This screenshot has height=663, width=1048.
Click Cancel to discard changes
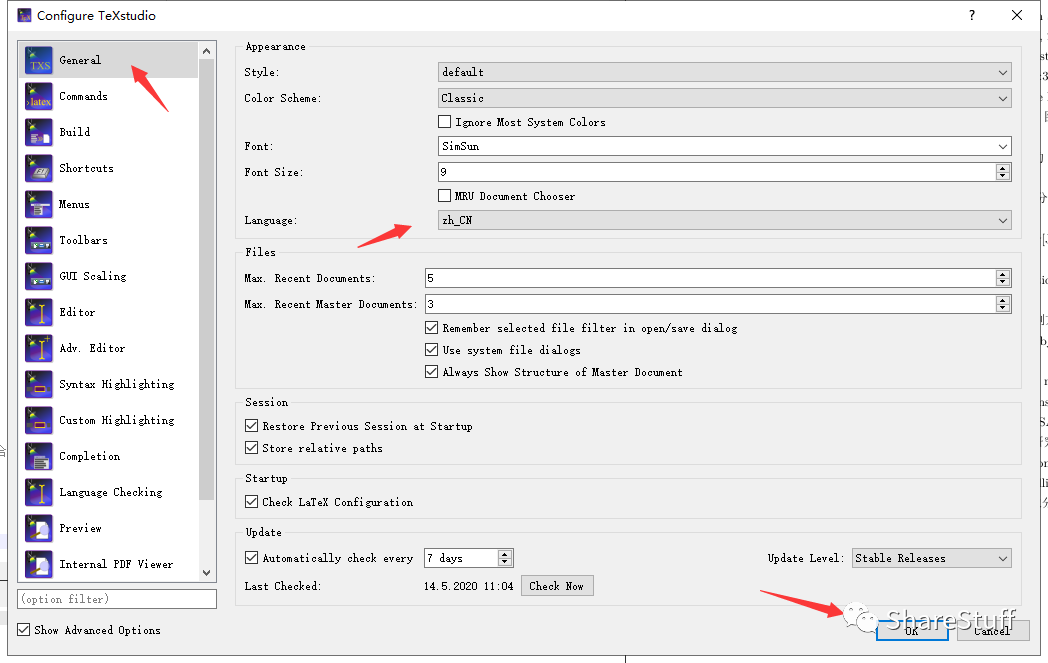click(x=993, y=631)
